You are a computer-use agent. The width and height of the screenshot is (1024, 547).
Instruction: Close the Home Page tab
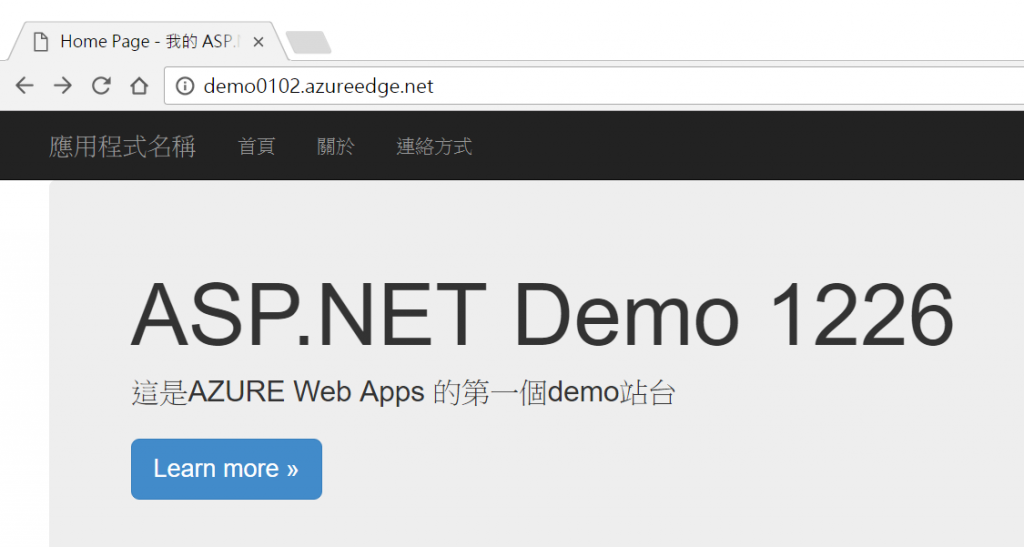[x=258, y=42]
